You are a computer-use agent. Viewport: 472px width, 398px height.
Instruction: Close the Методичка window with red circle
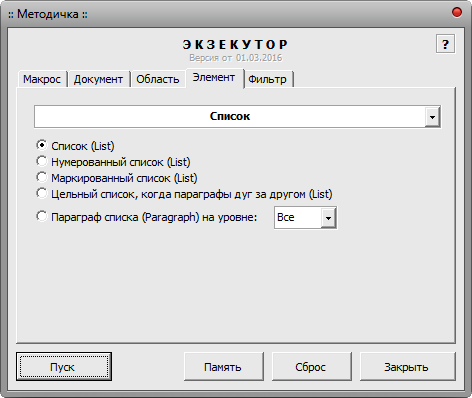tap(457, 13)
